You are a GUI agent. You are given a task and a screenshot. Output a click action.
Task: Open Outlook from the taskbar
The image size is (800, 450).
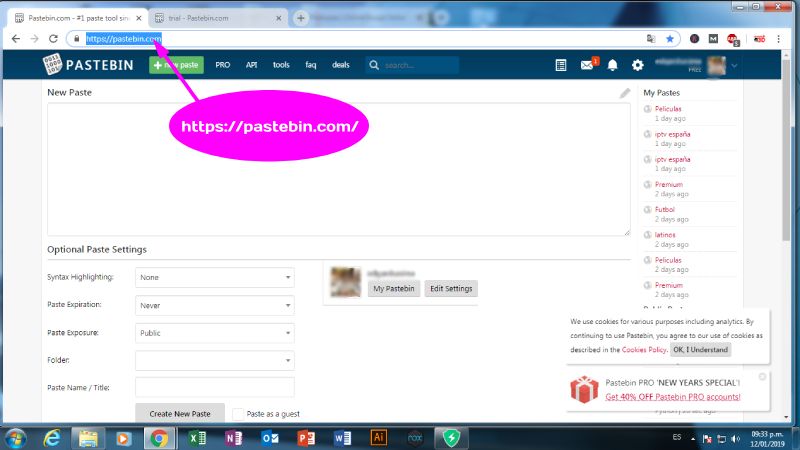point(270,438)
